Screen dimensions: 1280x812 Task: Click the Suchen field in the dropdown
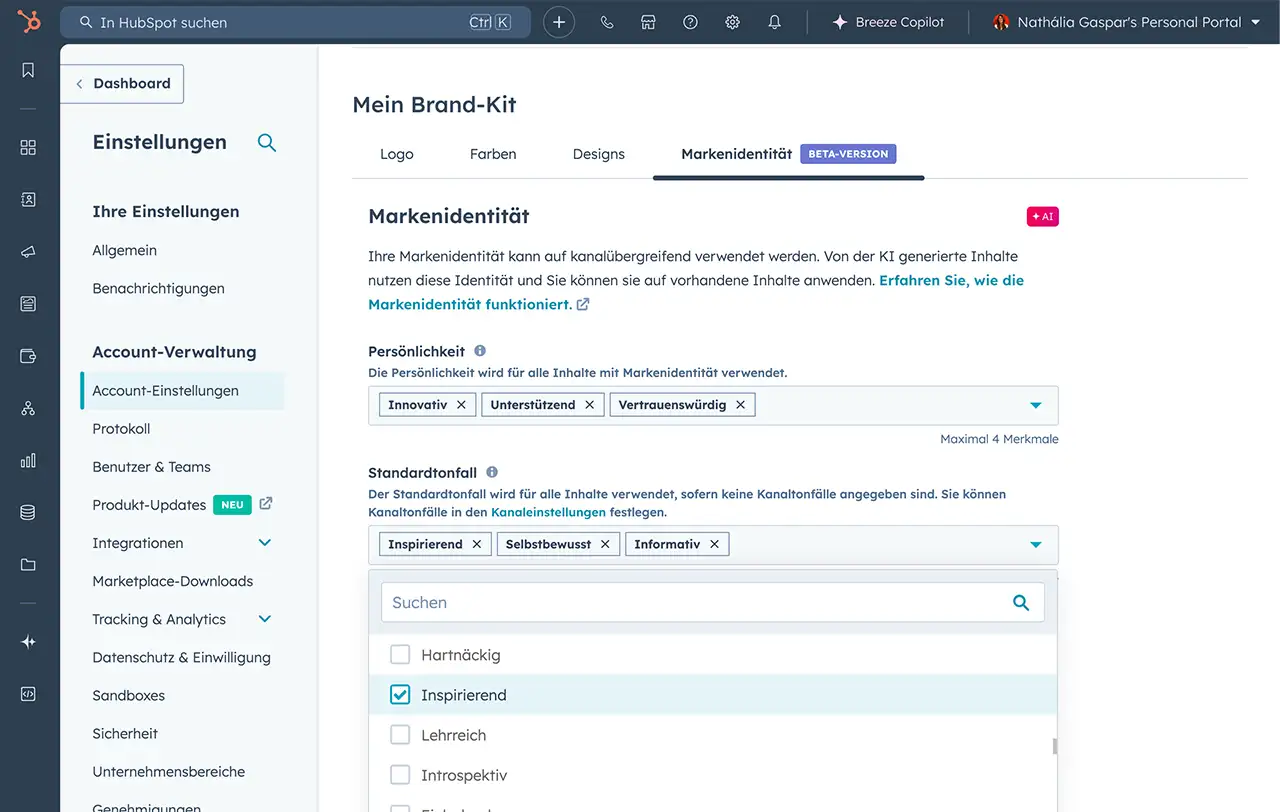click(713, 602)
